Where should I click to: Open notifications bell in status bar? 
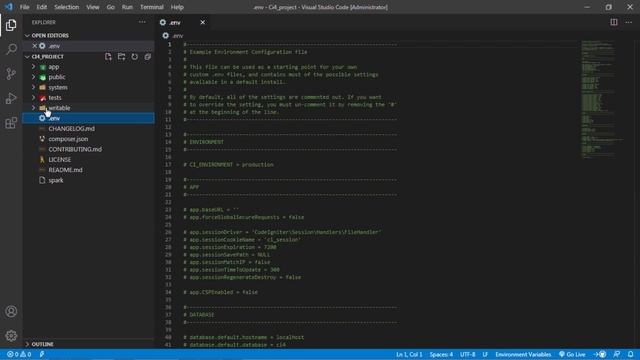(x=630, y=354)
